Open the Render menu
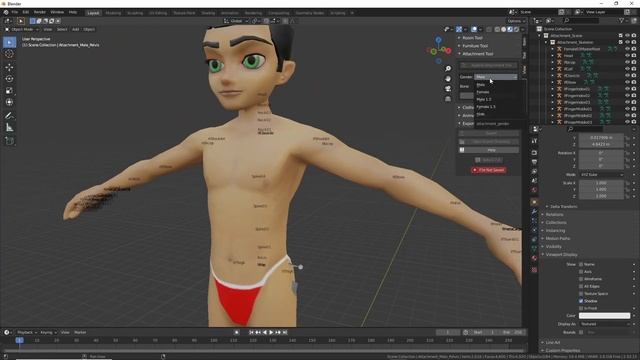The height and width of the screenshot is (360, 640). click(40, 13)
